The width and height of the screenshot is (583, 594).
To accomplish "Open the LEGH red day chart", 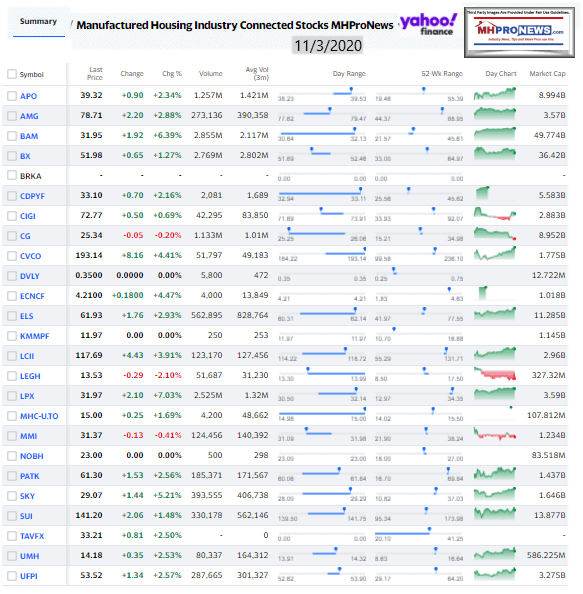I will 495,374.
